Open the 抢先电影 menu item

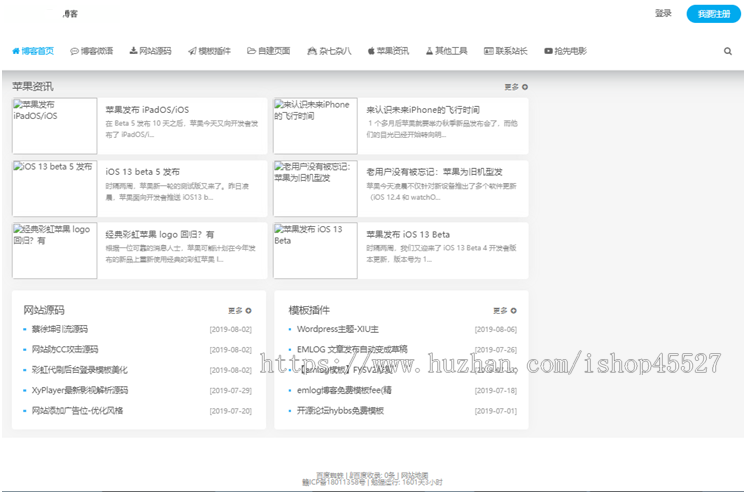click(x=565, y=51)
